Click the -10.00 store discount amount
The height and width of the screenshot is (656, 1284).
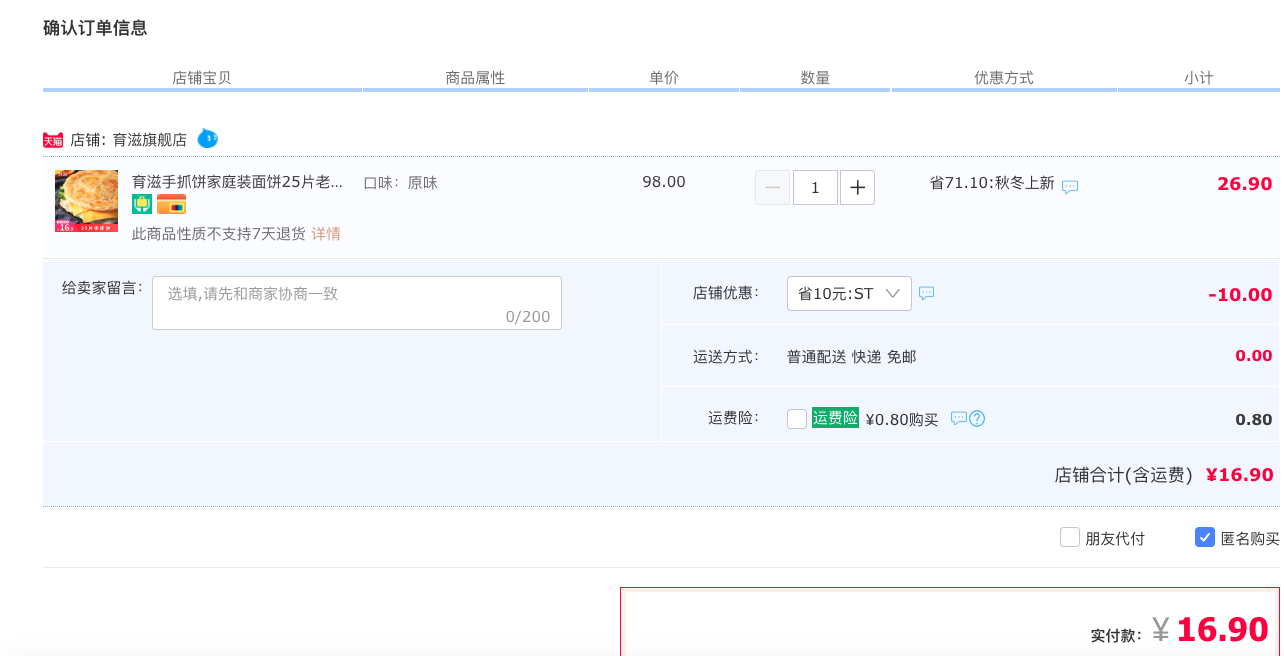click(1240, 295)
